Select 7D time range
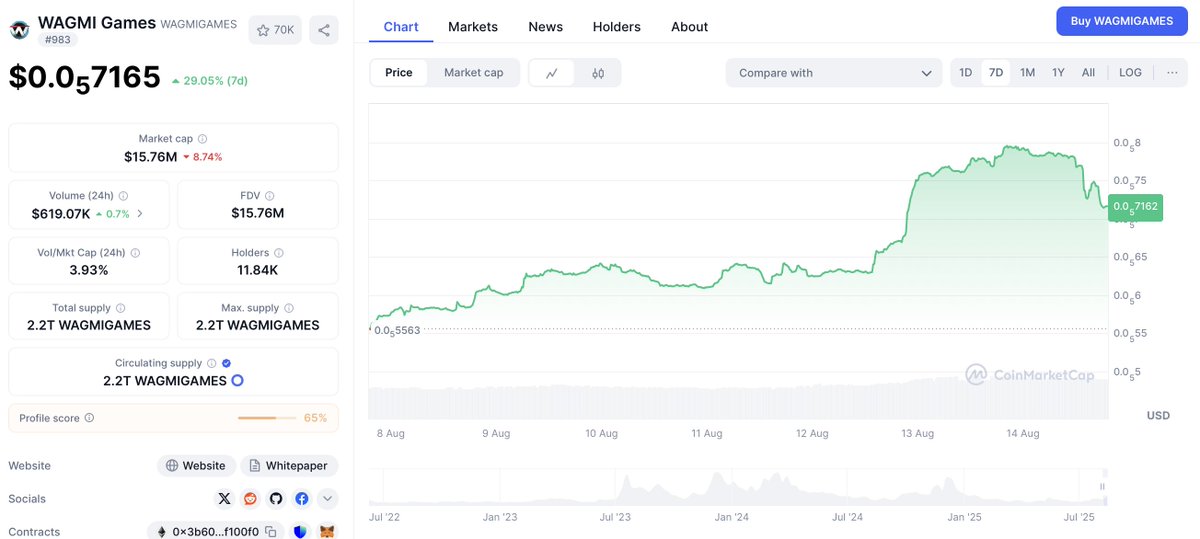This screenshot has width=1200, height=539. tap(996, 73)
